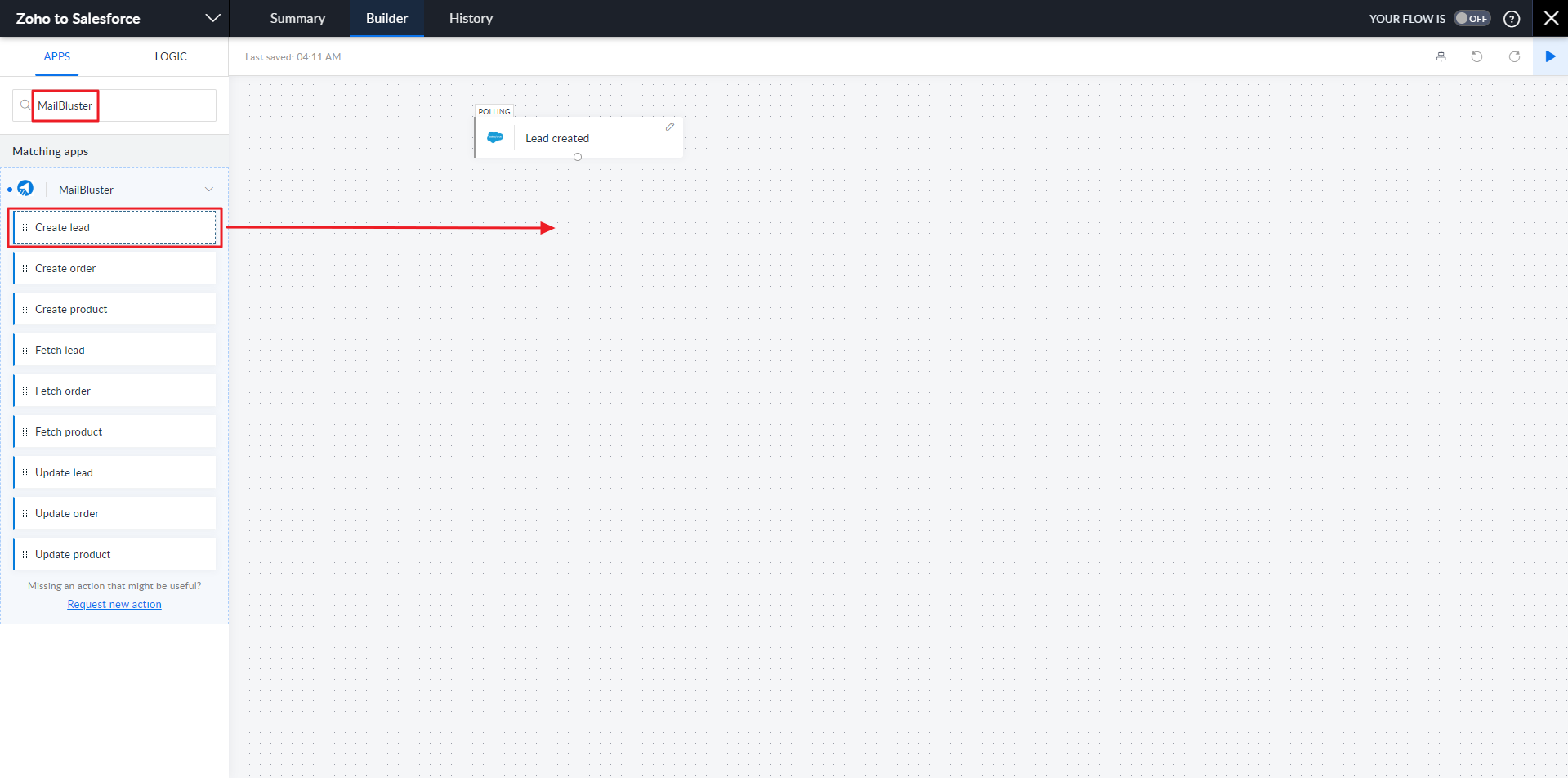Click the undo arrow icon
Screen dimensions: 1568x778
click(x=1476, y=56)
